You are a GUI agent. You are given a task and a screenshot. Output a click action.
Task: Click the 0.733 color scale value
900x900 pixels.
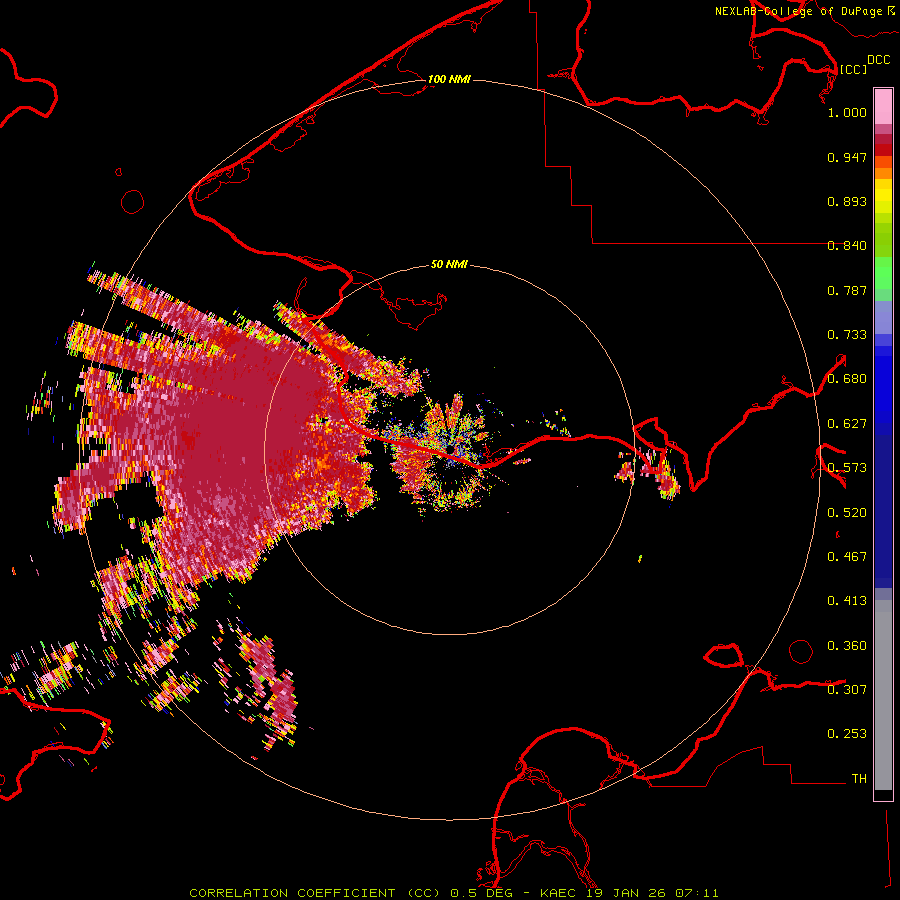pos(847,335)
